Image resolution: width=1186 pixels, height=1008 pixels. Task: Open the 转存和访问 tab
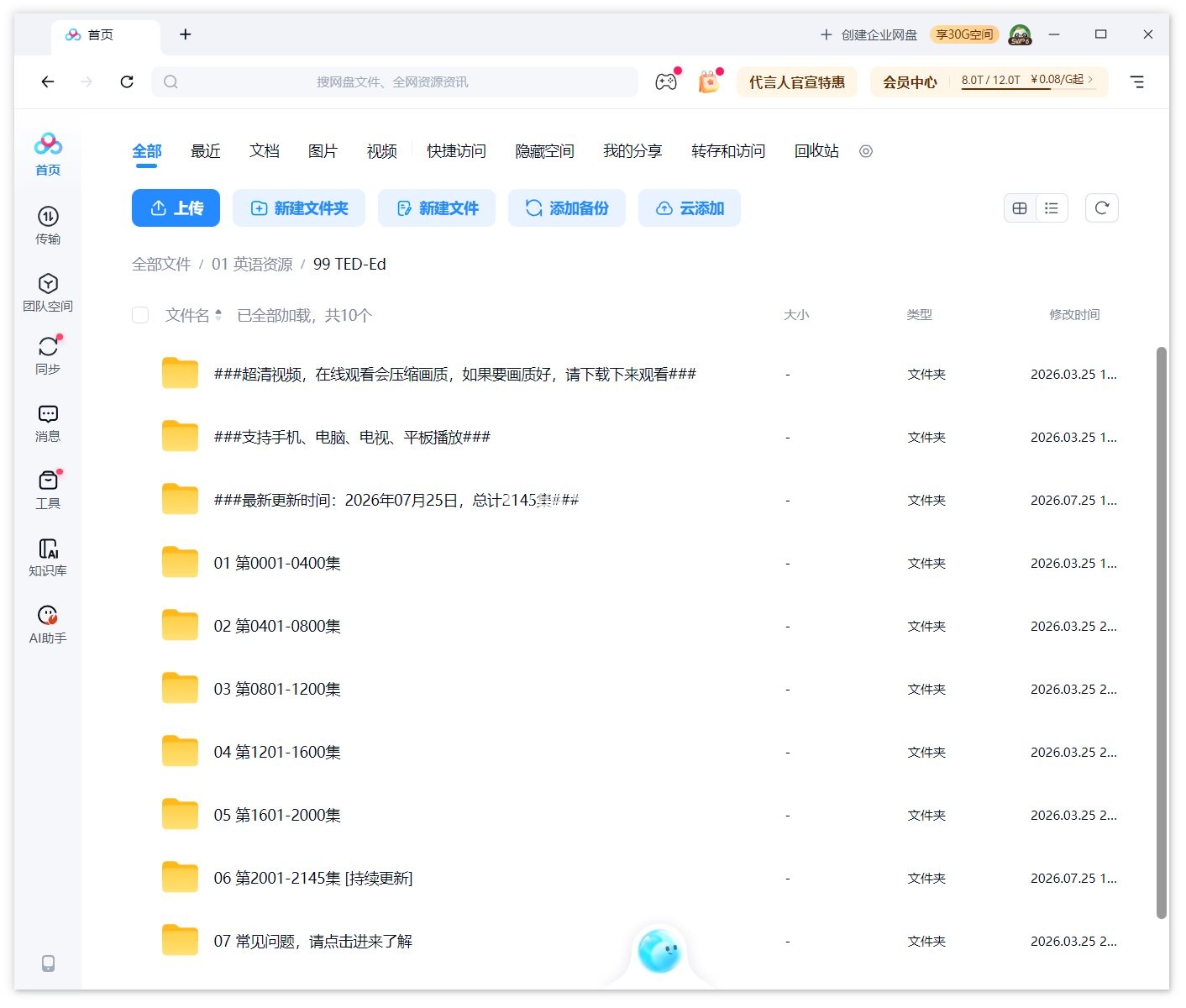tap(728, 151)
